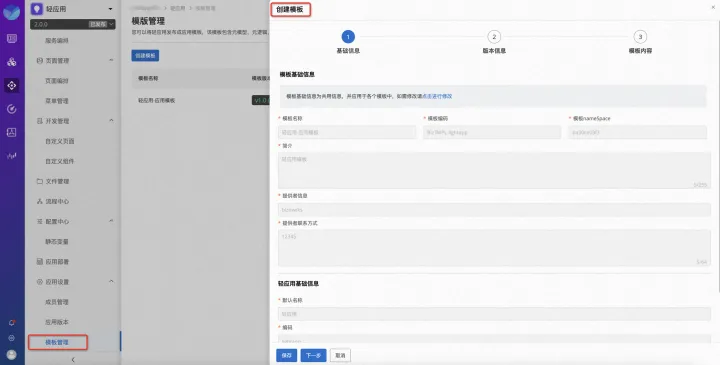This screenshot has height=365, width=720.
Task: Click the purple 轻应用 app icon
Action: 37,9
